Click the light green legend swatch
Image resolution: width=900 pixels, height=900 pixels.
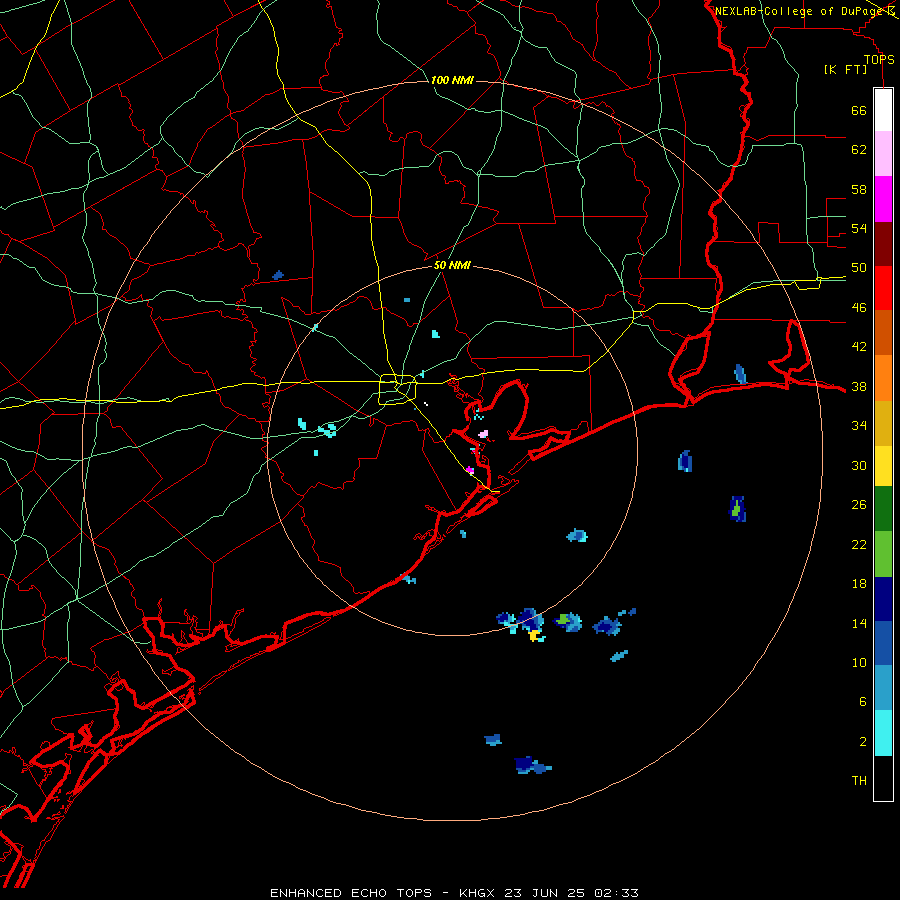(x=883, y=554)
